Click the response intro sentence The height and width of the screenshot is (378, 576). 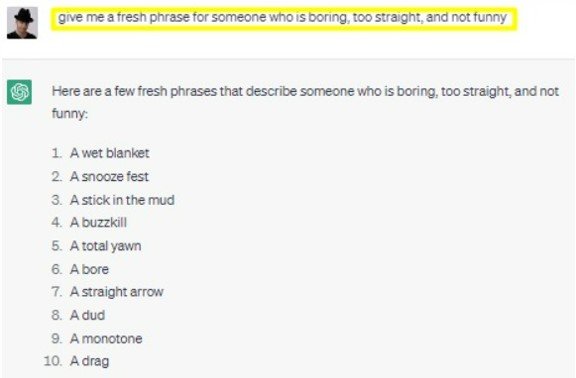pos(305,102)
